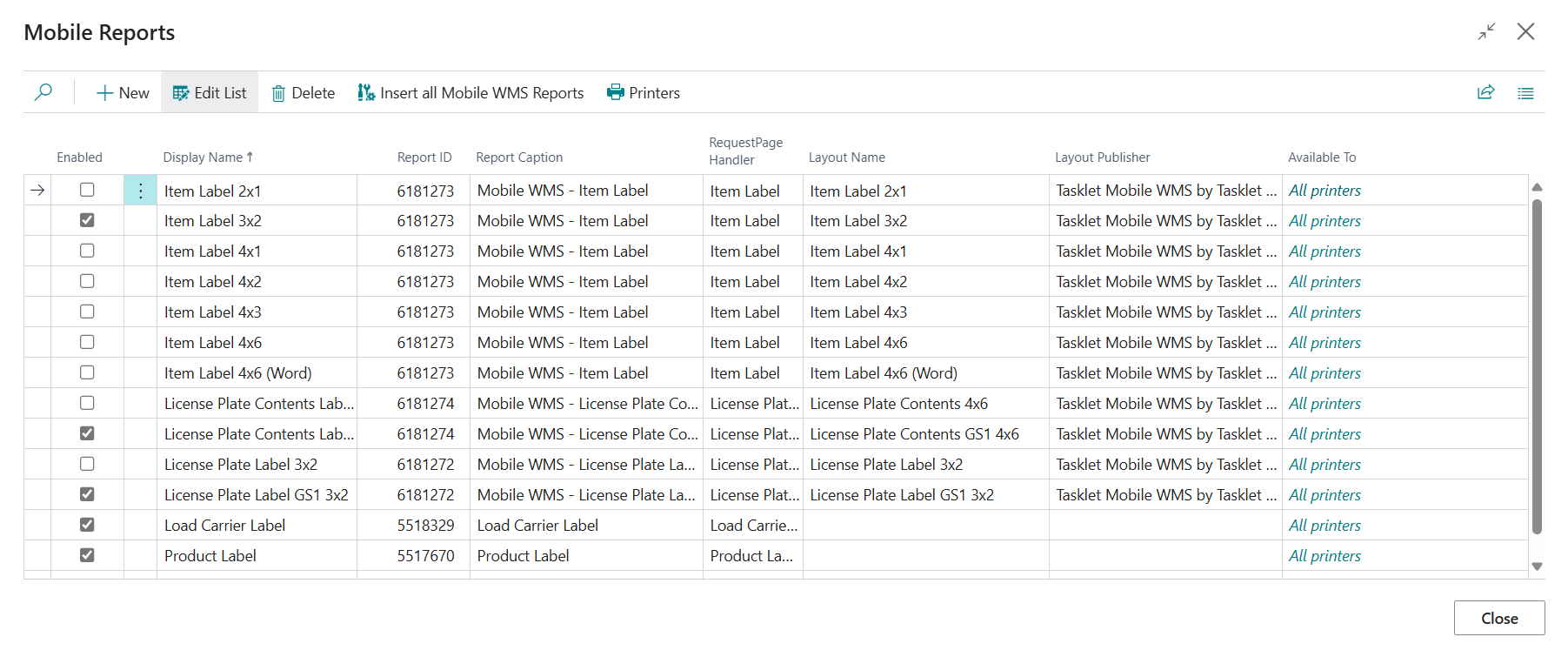
Task: Open the Layout Name column header
Action: [x=847, y=158]
